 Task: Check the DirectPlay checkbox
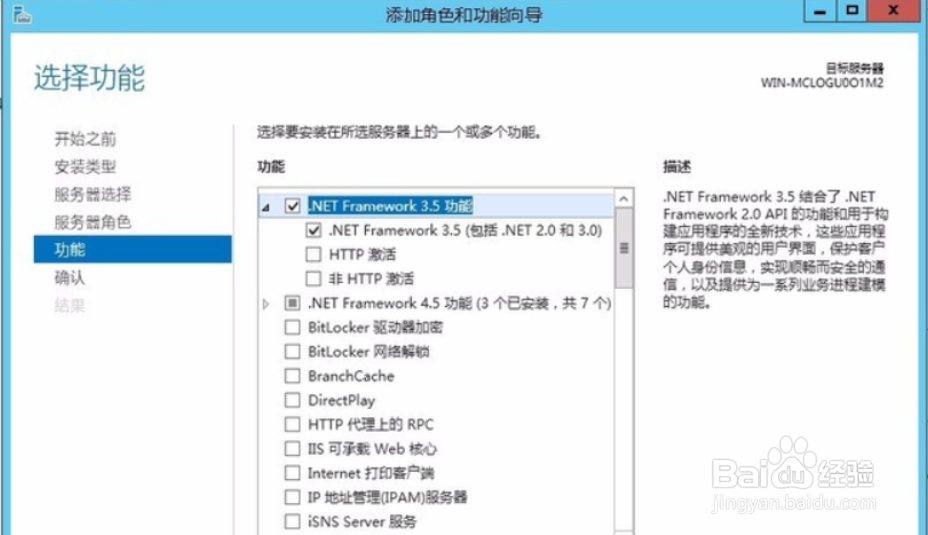292,400
